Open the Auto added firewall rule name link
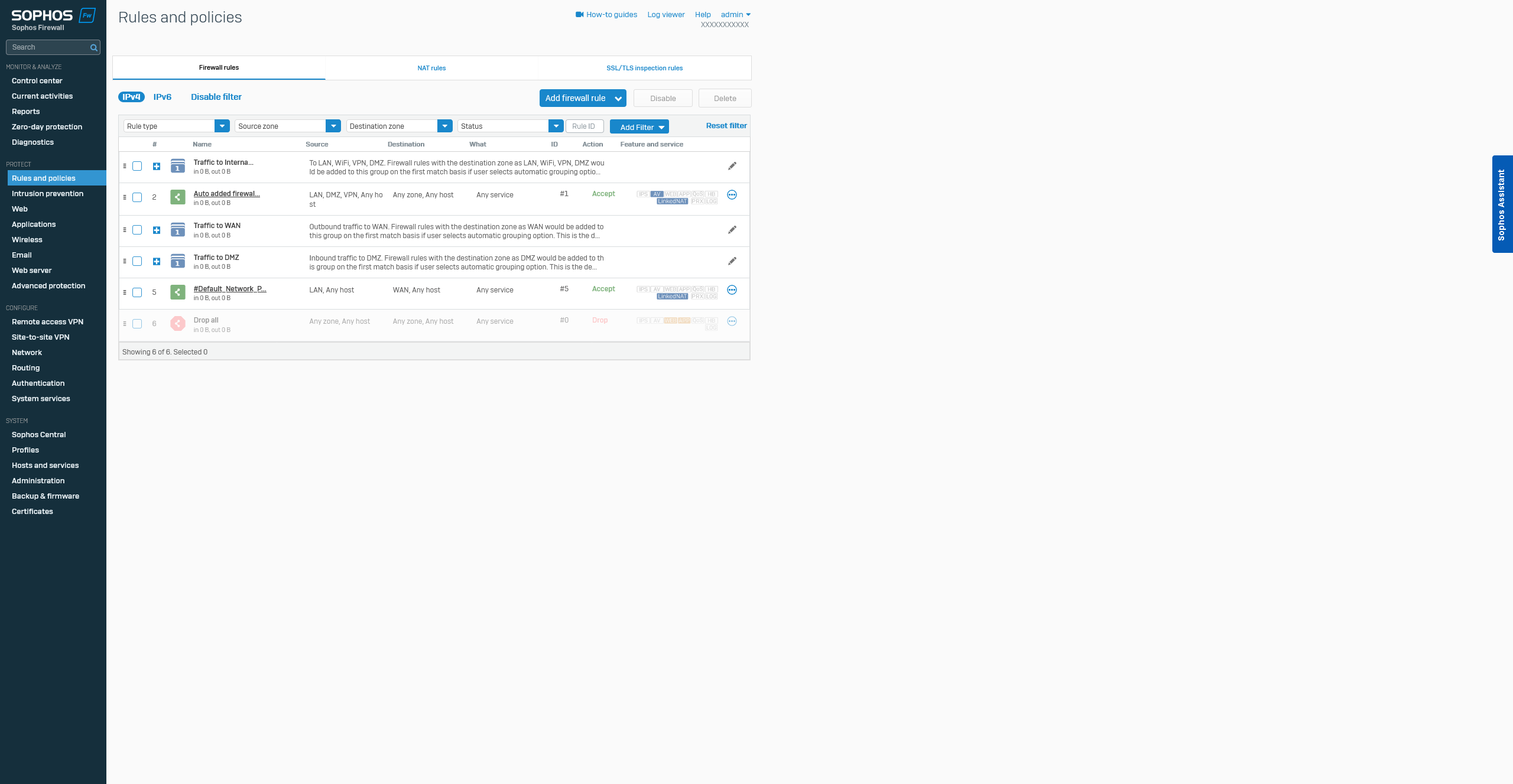This screenshot has height=784, width=1513. click(x=227, y=194)
